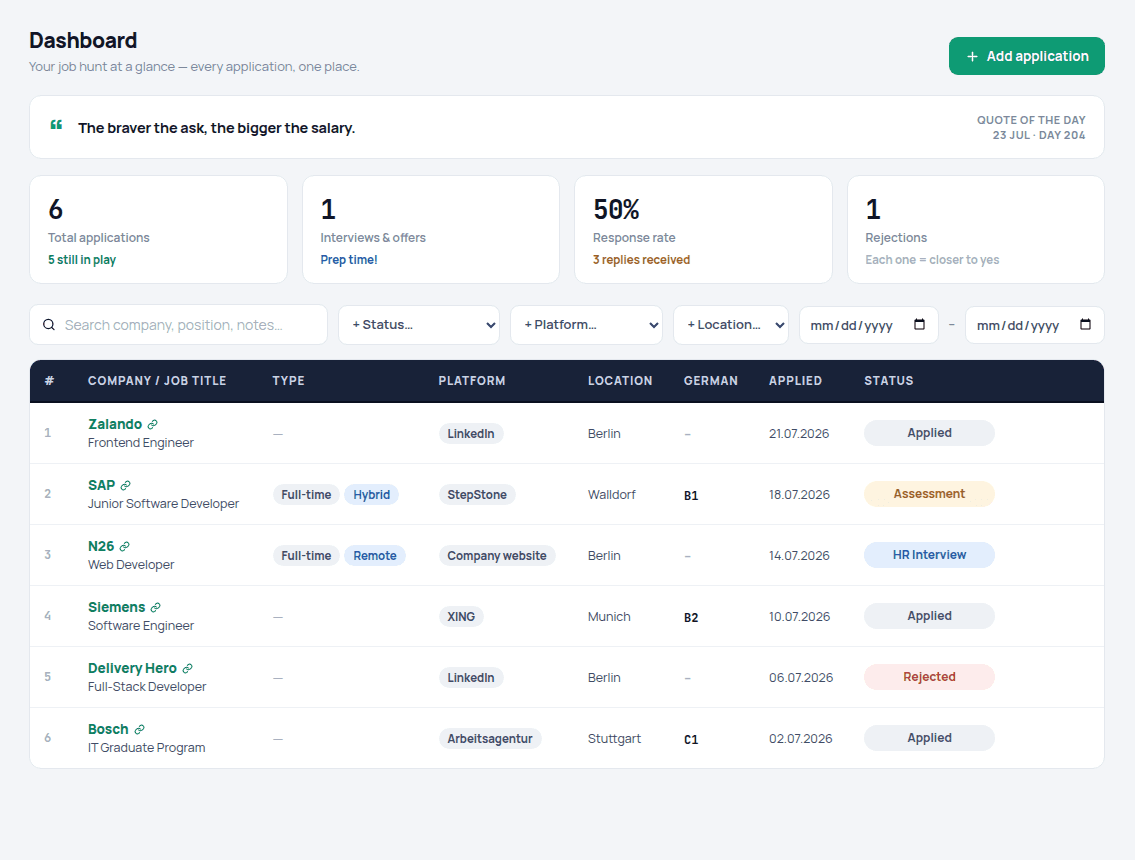
Task: Focus the search company input field
Action: pos(179,325)
